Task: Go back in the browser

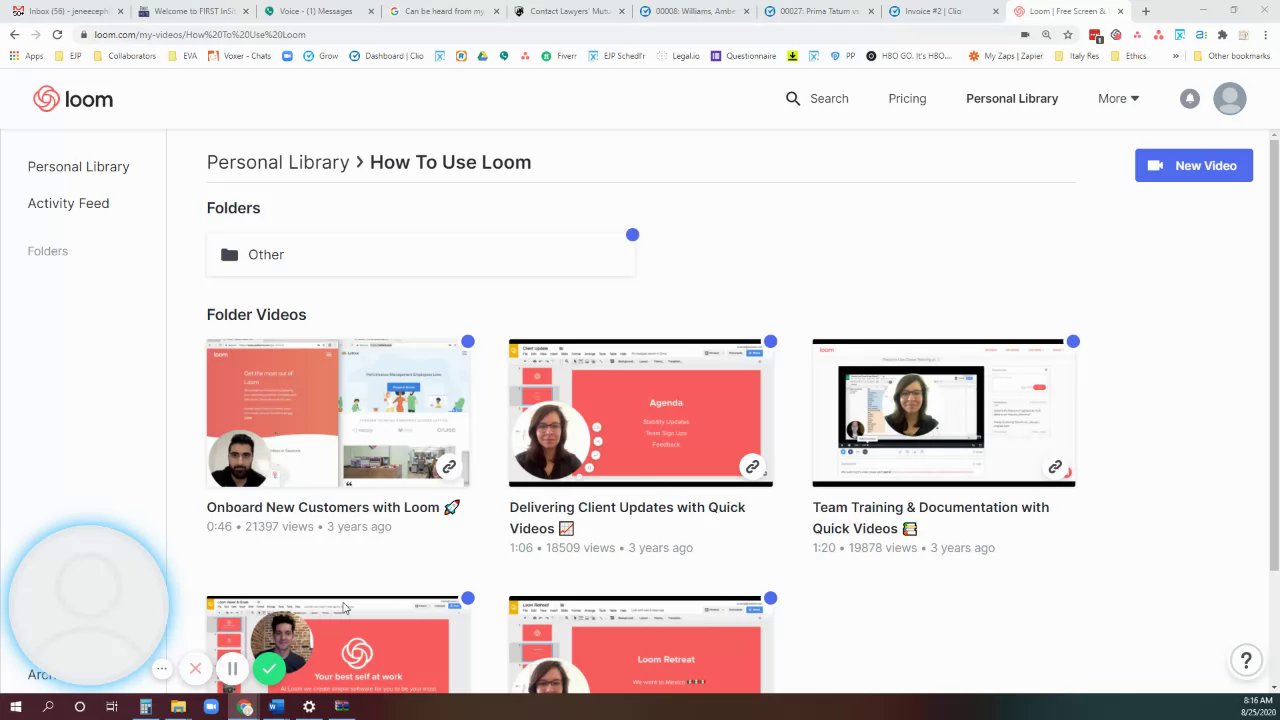Action: pos(14,34)
